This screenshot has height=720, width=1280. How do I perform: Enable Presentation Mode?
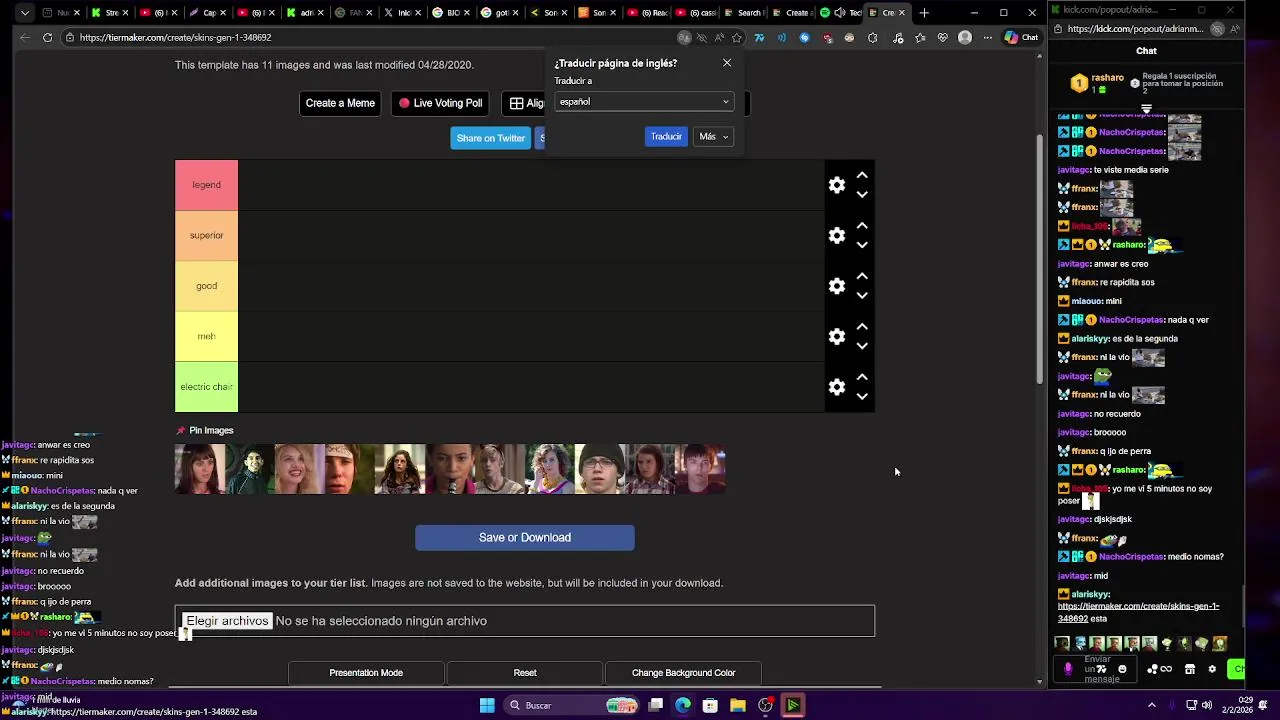(x=366, y=673)
